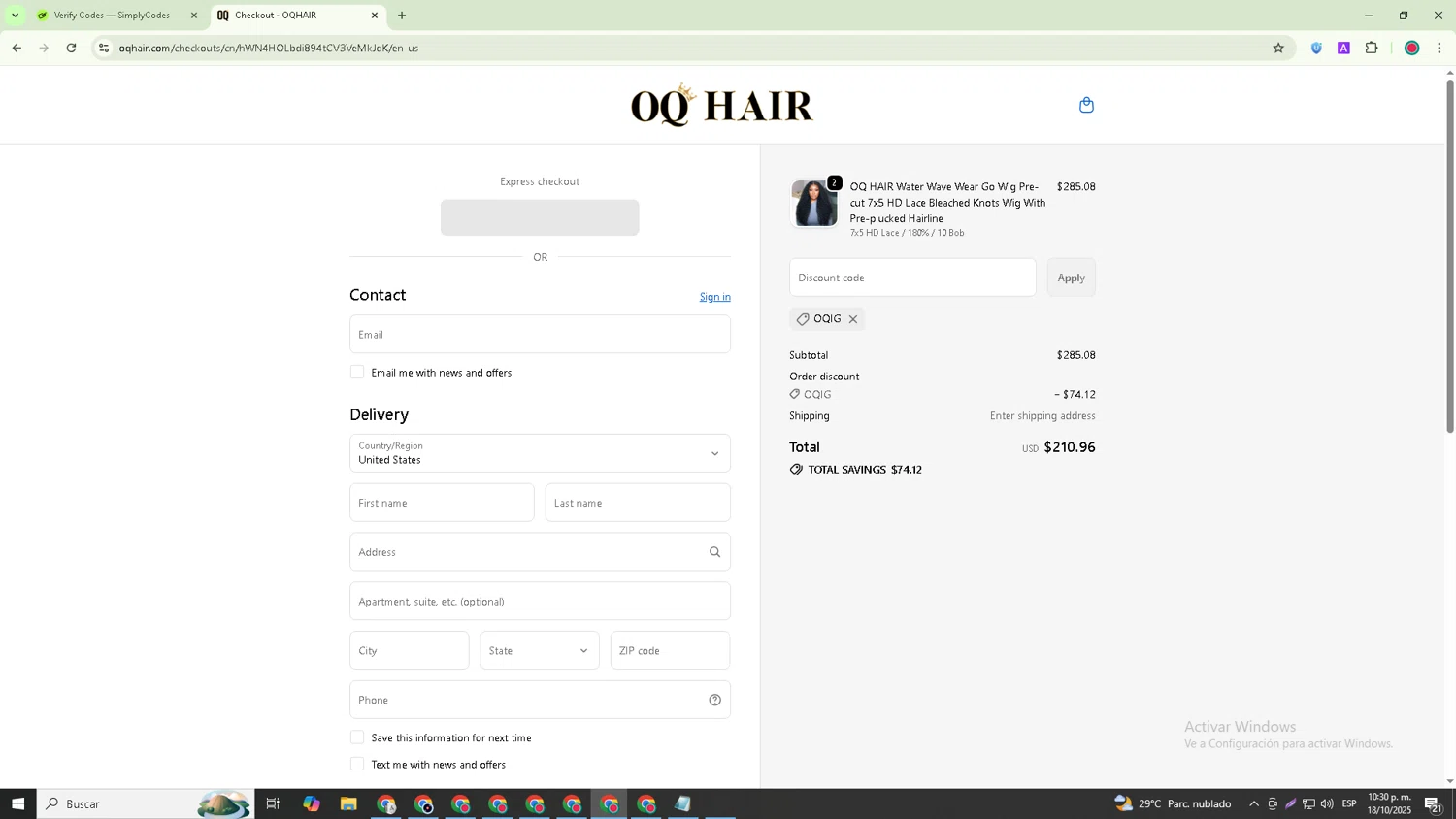Select the Checkout - OQHAIR tab
The height and width of the screenshot is (819, 1456).
[x=297, y=16]
